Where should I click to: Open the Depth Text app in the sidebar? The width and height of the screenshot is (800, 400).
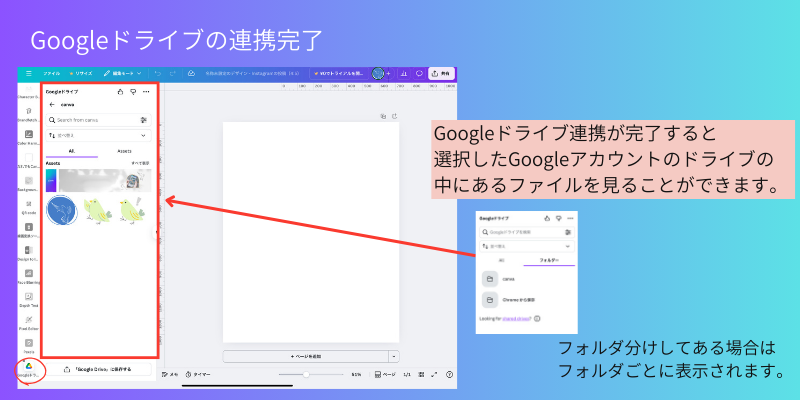(29, 299)
